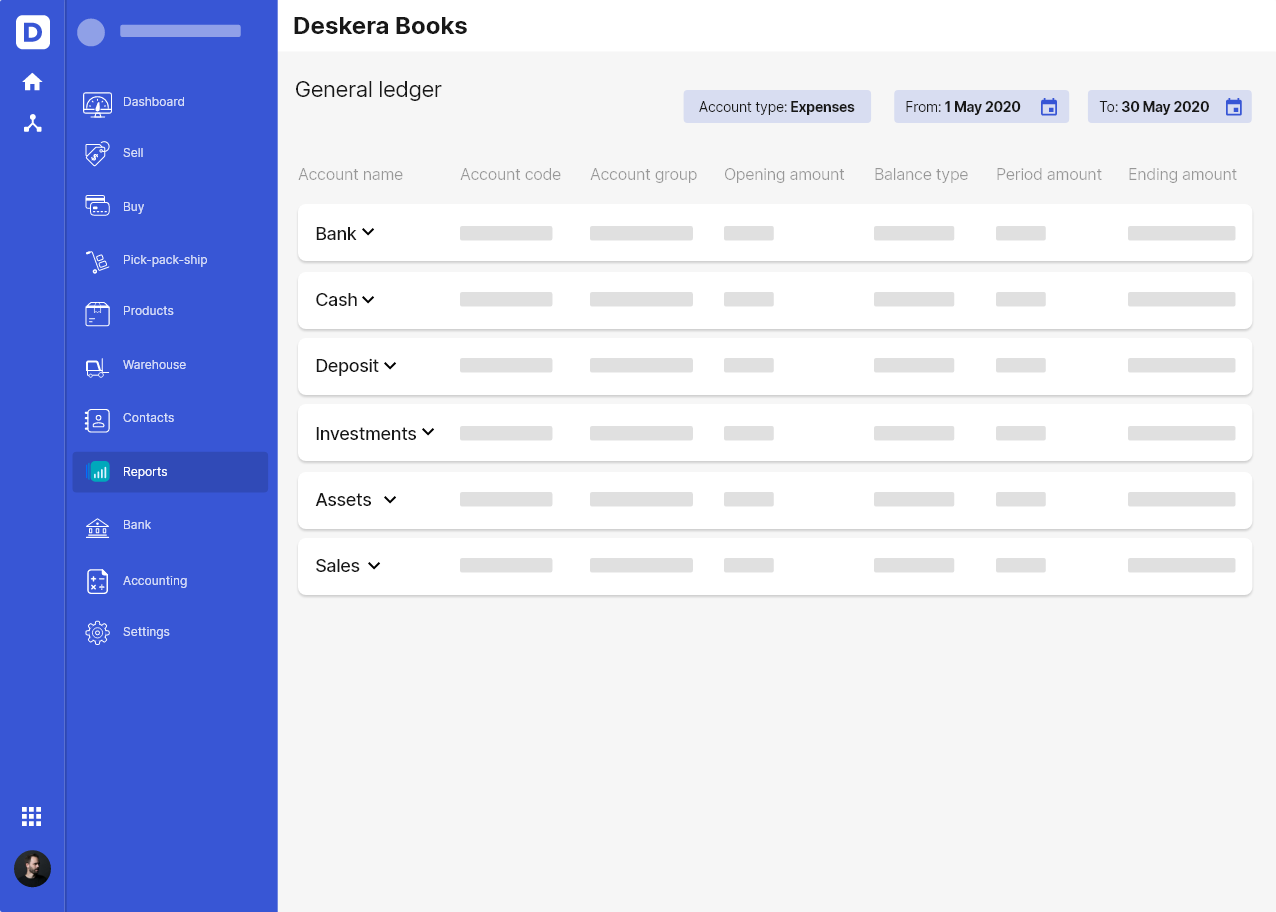Open the Sell menu item
This screenshot has width=1276, height=912.
pos(133,153)
